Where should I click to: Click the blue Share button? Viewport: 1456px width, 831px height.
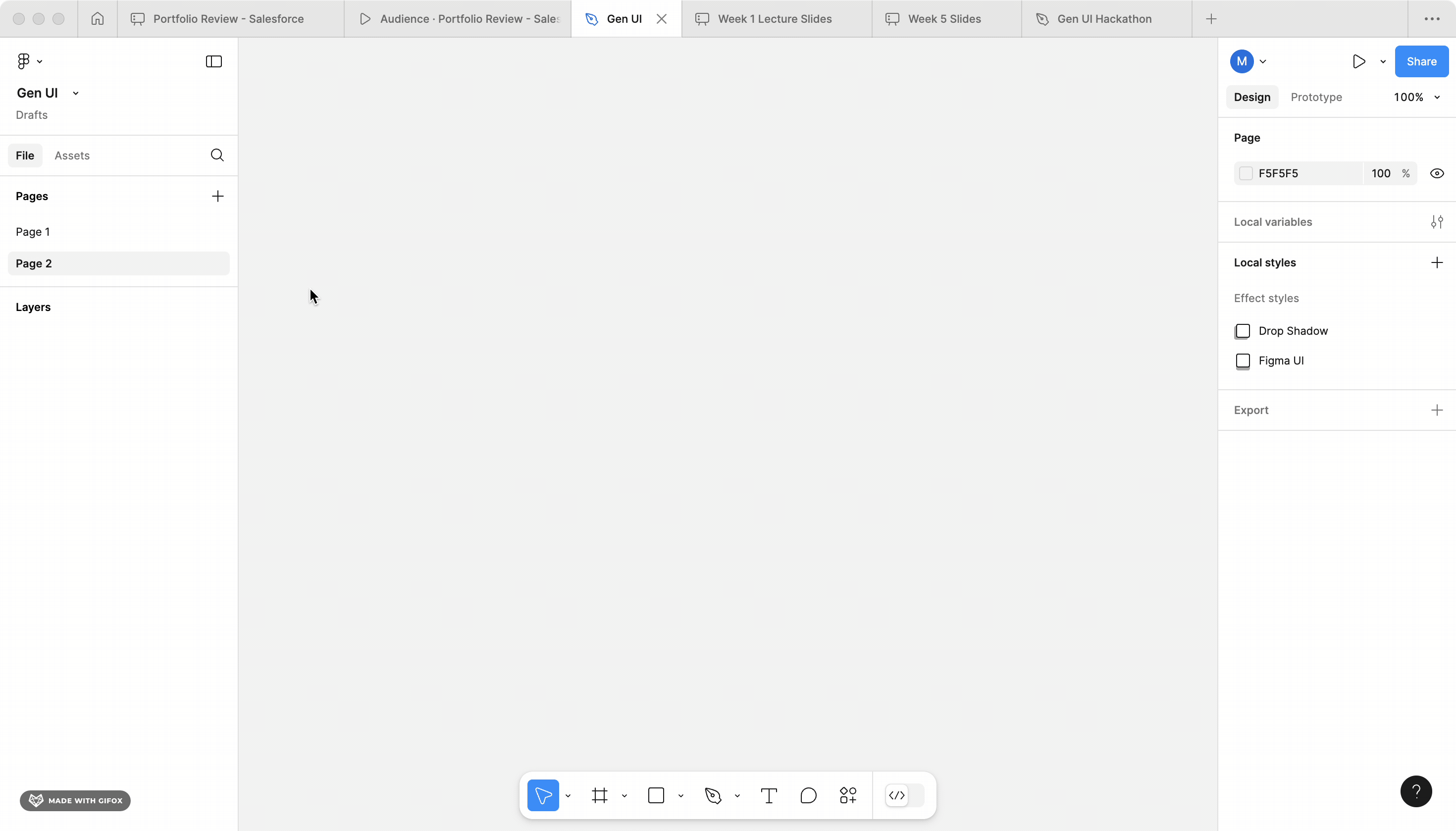pyautogui.click(x=1421, y=61)
